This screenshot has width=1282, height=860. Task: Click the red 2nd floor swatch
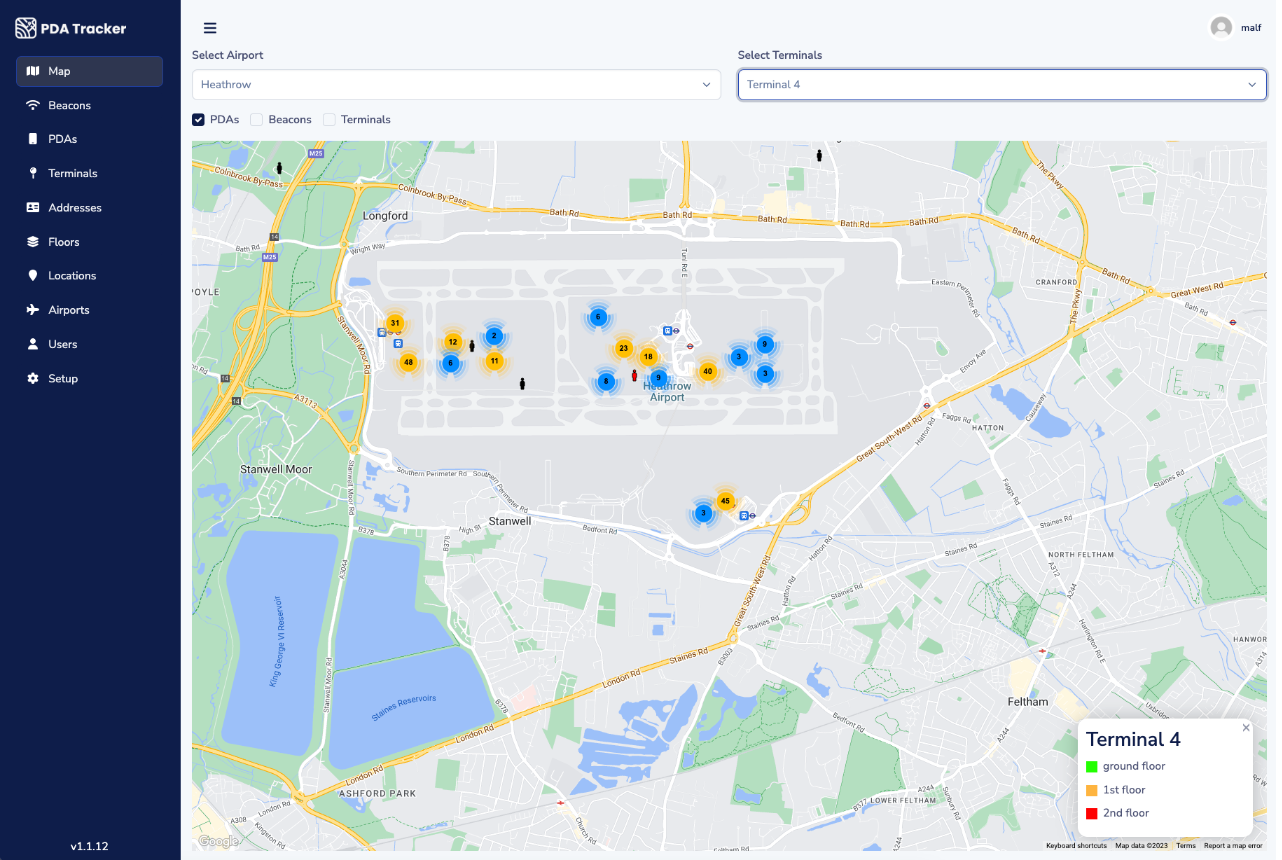(1092, 814)
